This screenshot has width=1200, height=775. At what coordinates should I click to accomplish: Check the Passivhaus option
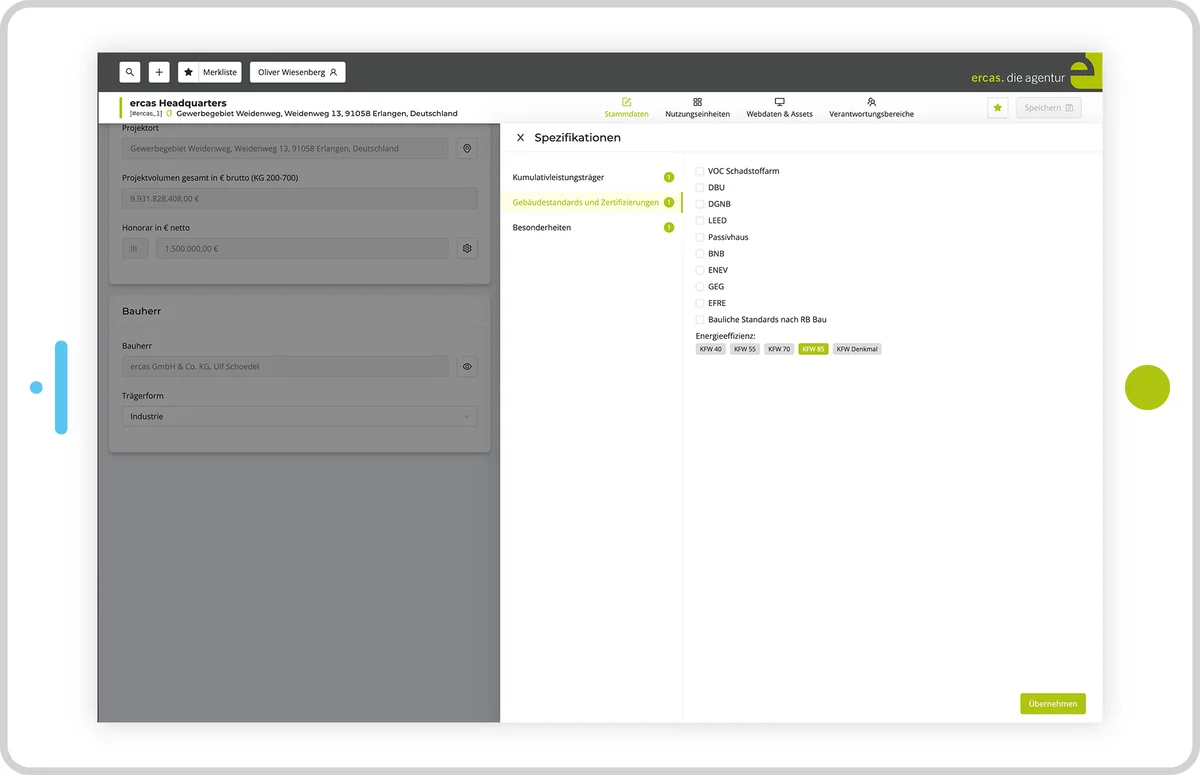699,237
